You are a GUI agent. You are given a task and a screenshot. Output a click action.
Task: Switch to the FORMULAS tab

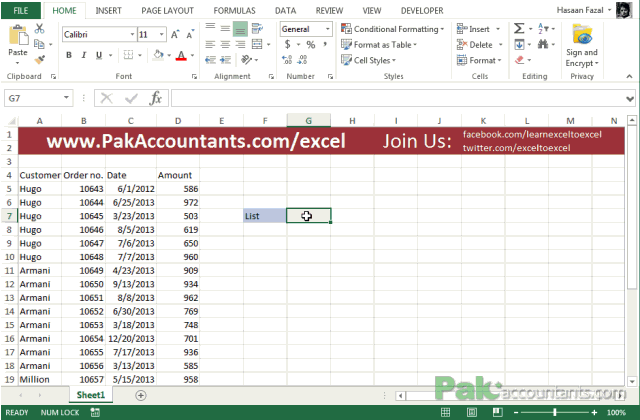pos(234,11)
